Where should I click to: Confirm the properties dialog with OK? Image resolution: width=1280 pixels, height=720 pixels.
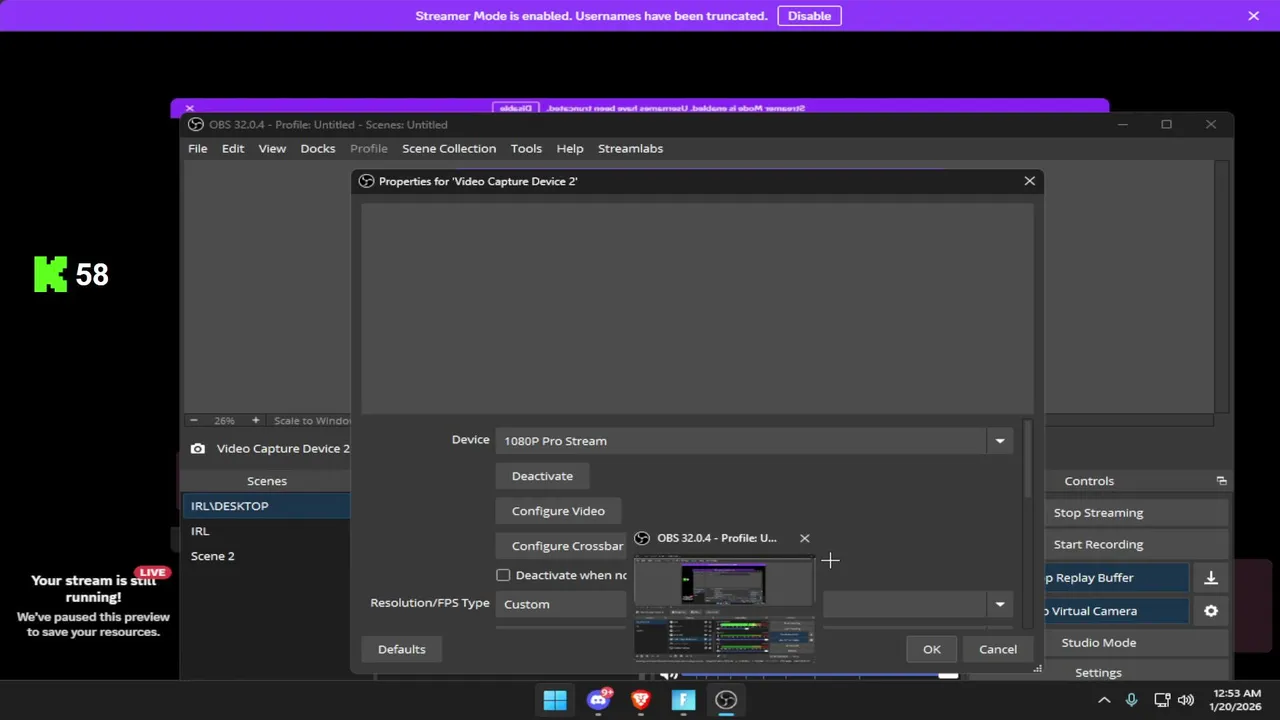click(931, 649)
